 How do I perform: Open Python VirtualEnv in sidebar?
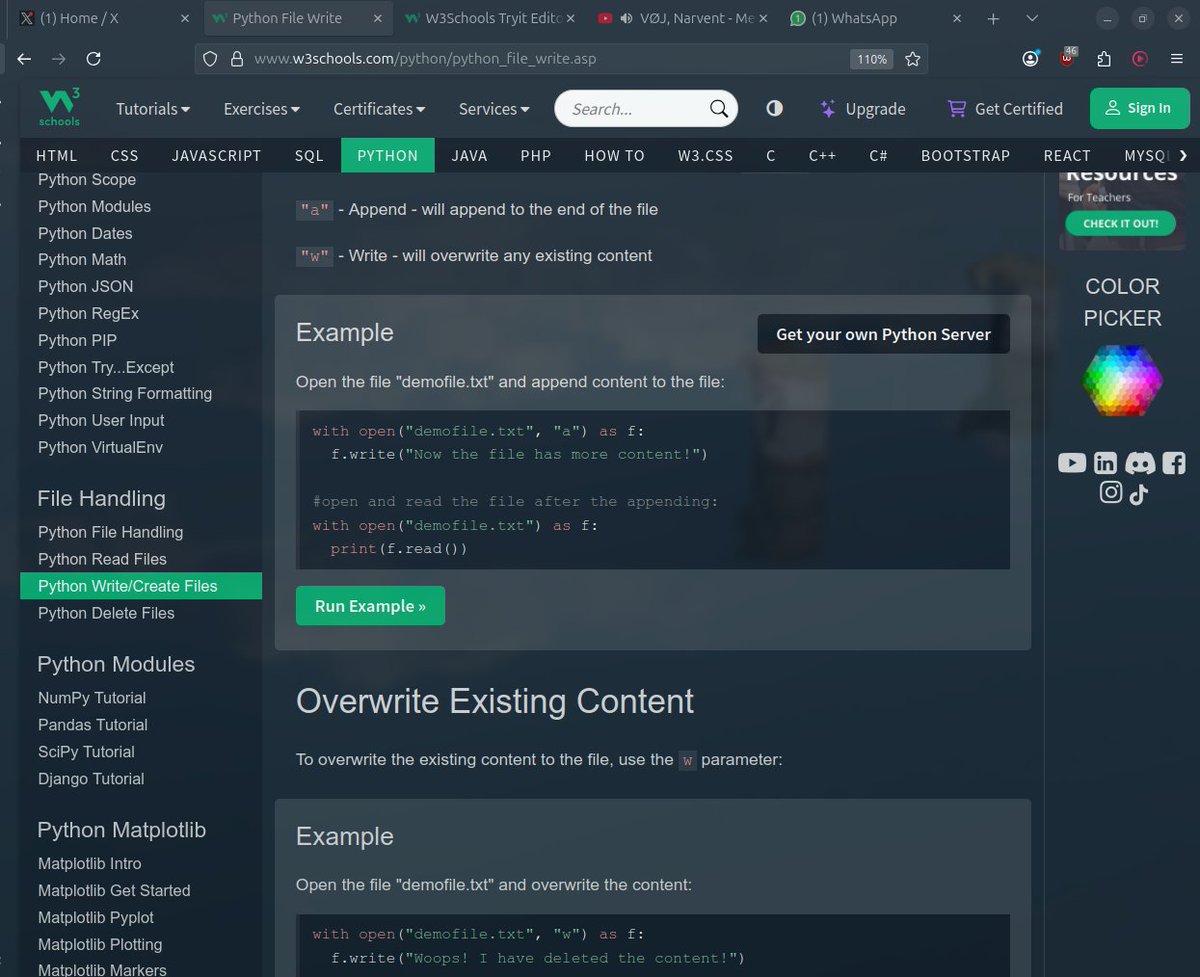(100, 447)
